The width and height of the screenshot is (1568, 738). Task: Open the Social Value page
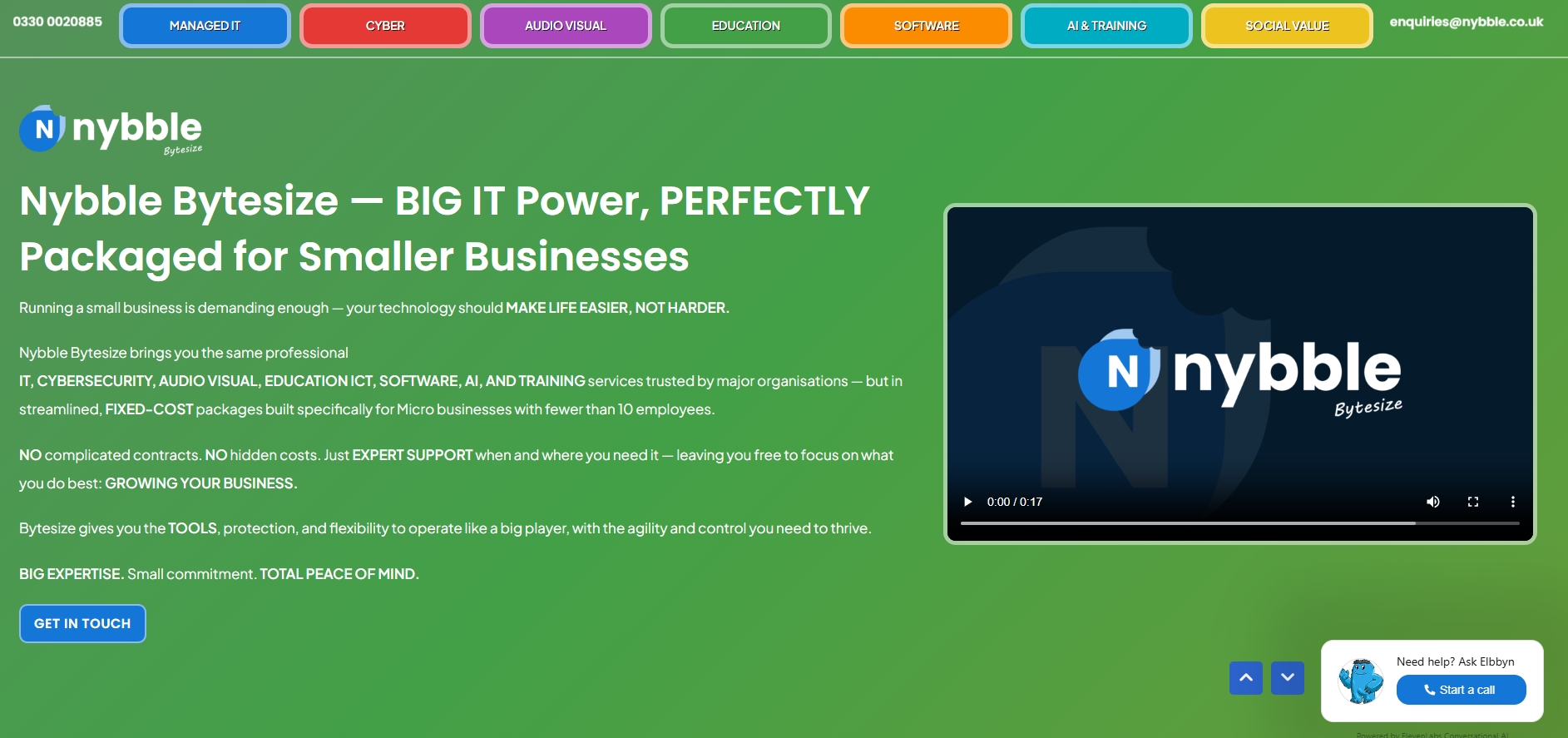click(x=1286, y=26)
